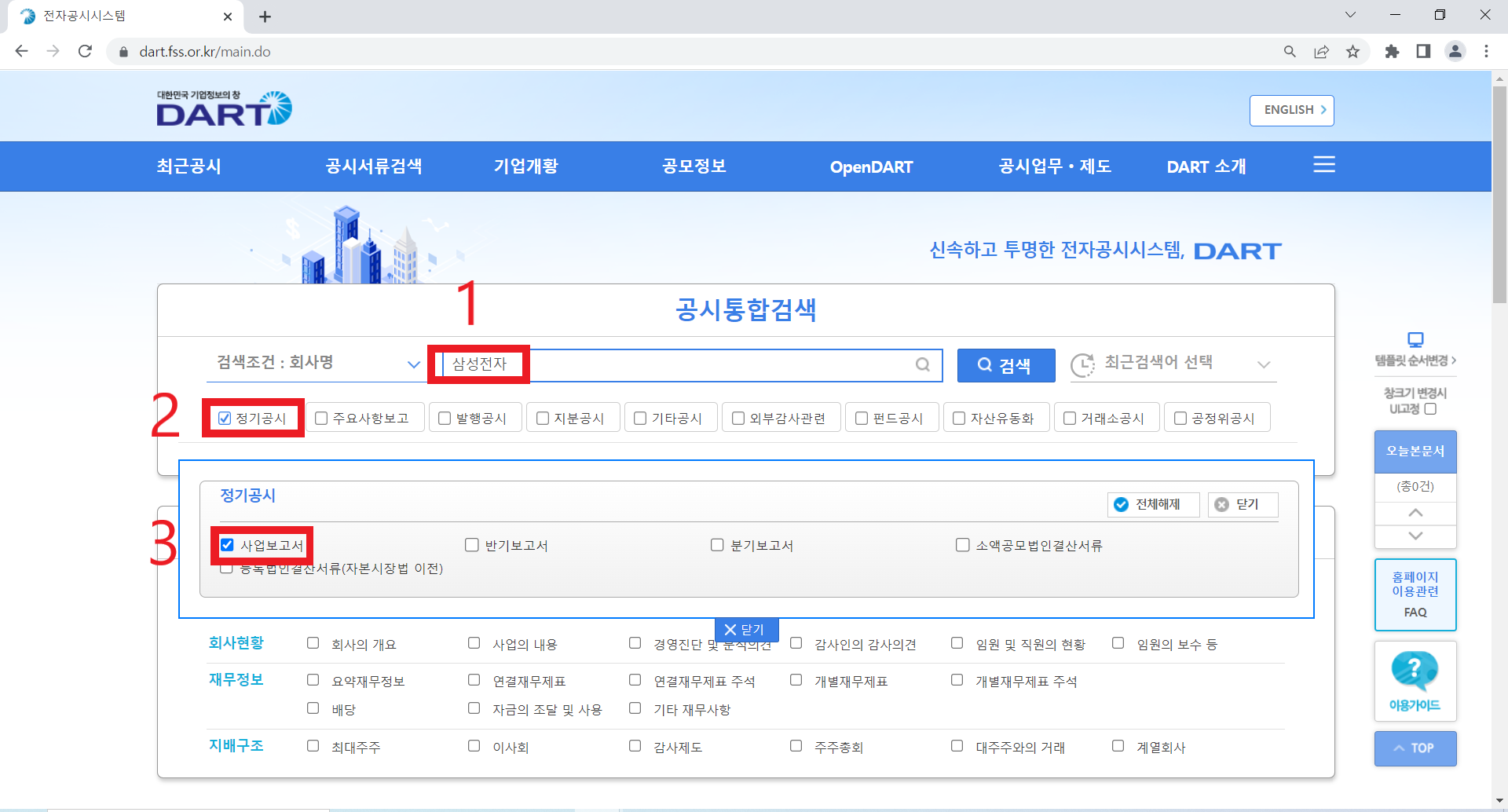Click the blue X 닫기 tab
Image resolution: width=1508 pixels, height=812 pixels.
pos(745,630)
